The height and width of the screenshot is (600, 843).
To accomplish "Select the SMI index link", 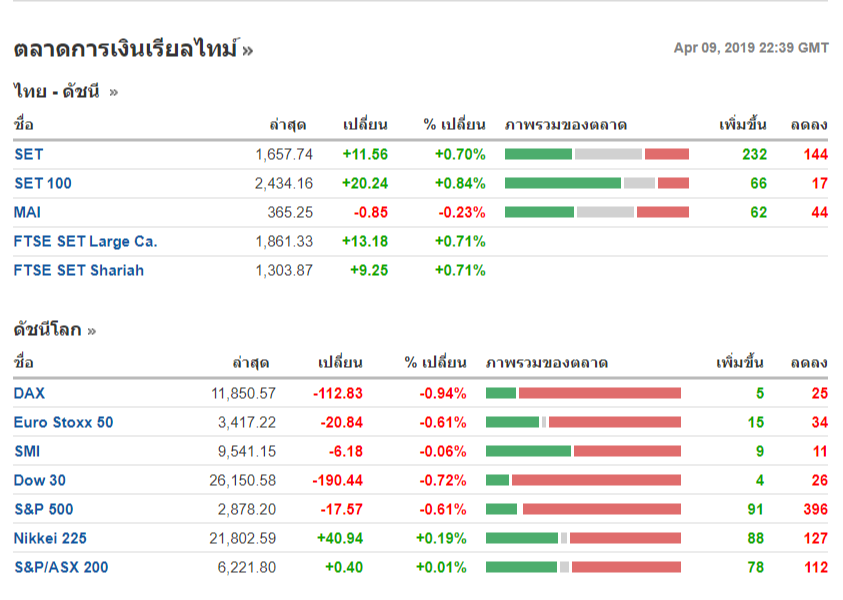I will point(27,451).
